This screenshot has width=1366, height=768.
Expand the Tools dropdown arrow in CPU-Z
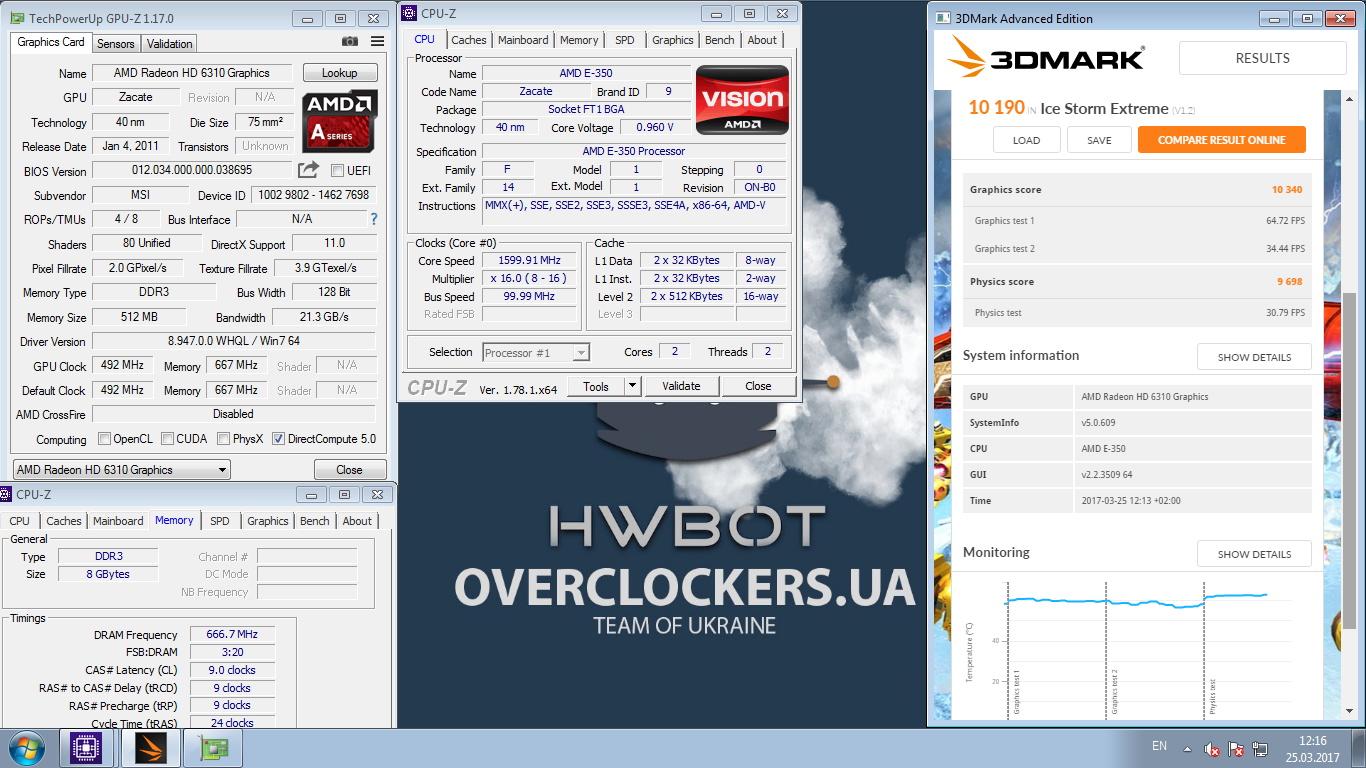pos(632,386)
